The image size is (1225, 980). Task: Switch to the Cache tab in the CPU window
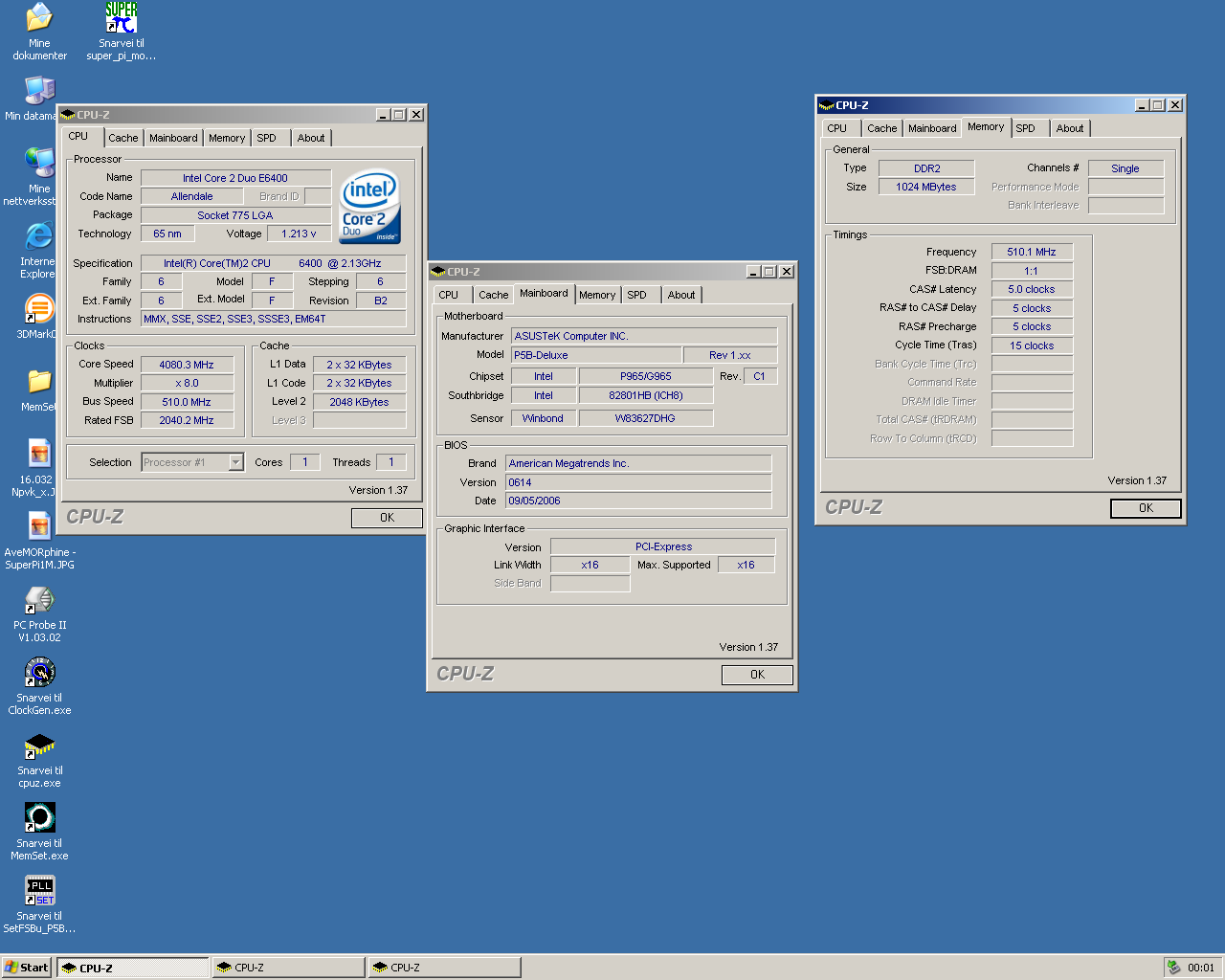tap(122, 138)
